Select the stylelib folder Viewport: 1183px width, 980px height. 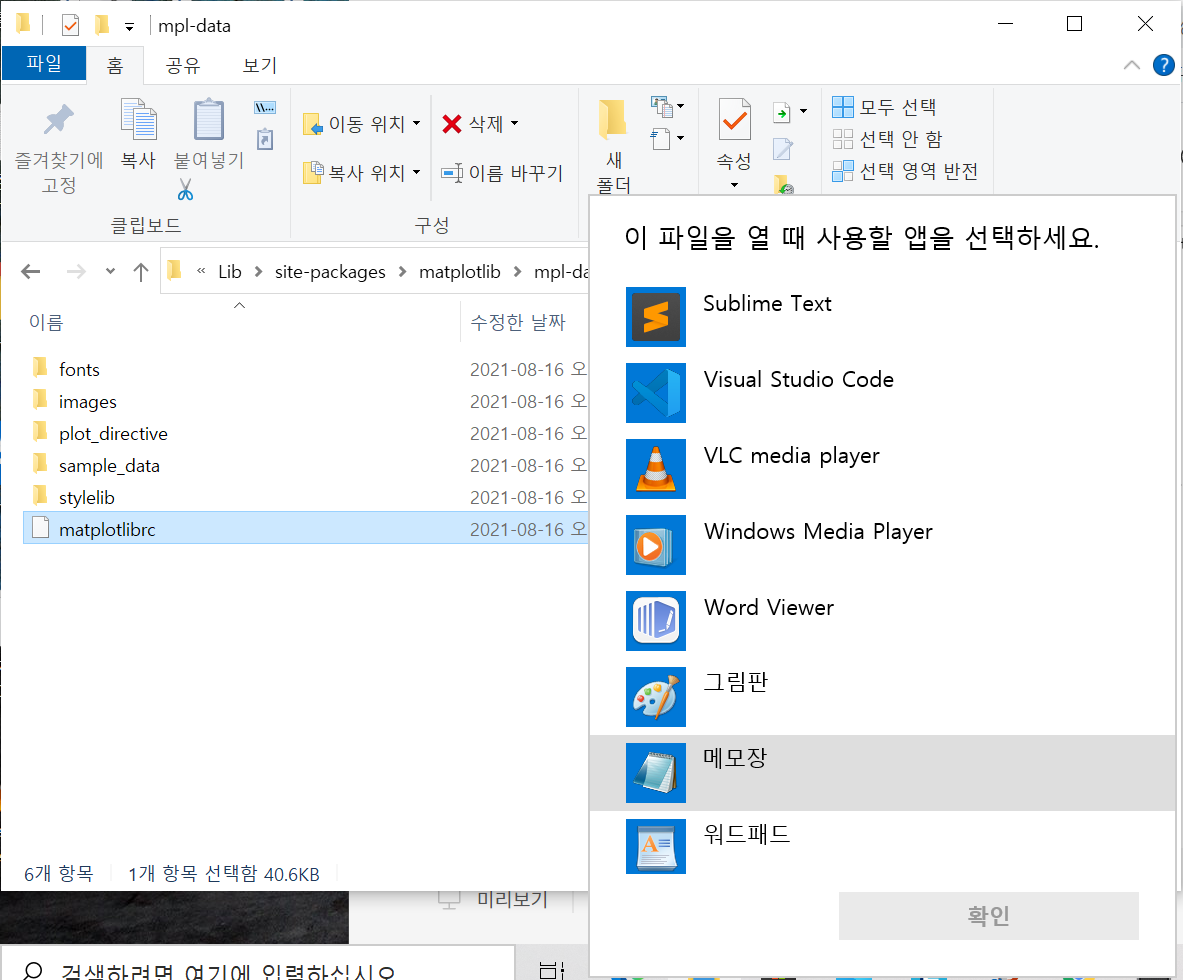pos(87,498)
